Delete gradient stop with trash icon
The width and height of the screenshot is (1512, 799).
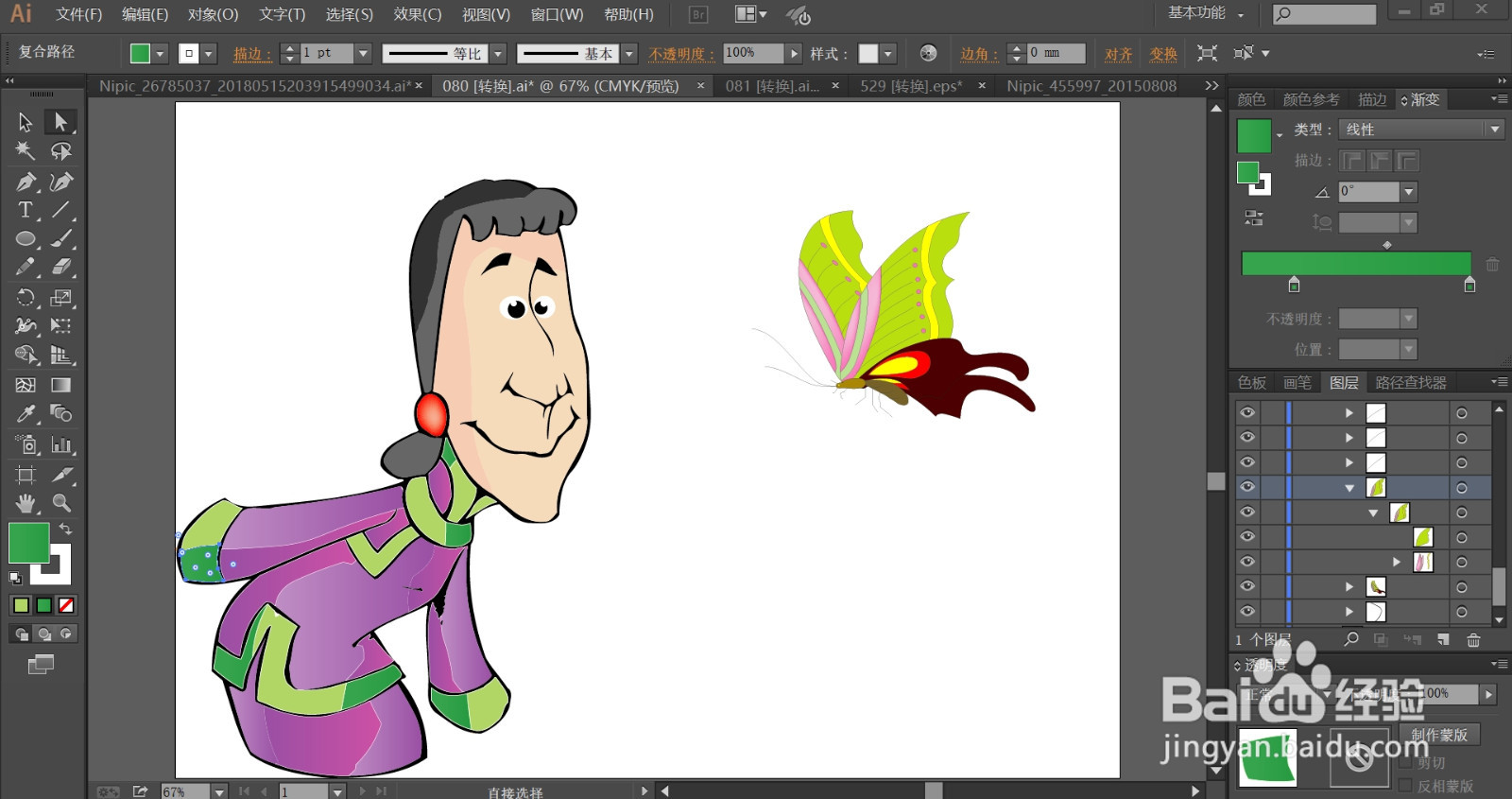click(1492, 265)
